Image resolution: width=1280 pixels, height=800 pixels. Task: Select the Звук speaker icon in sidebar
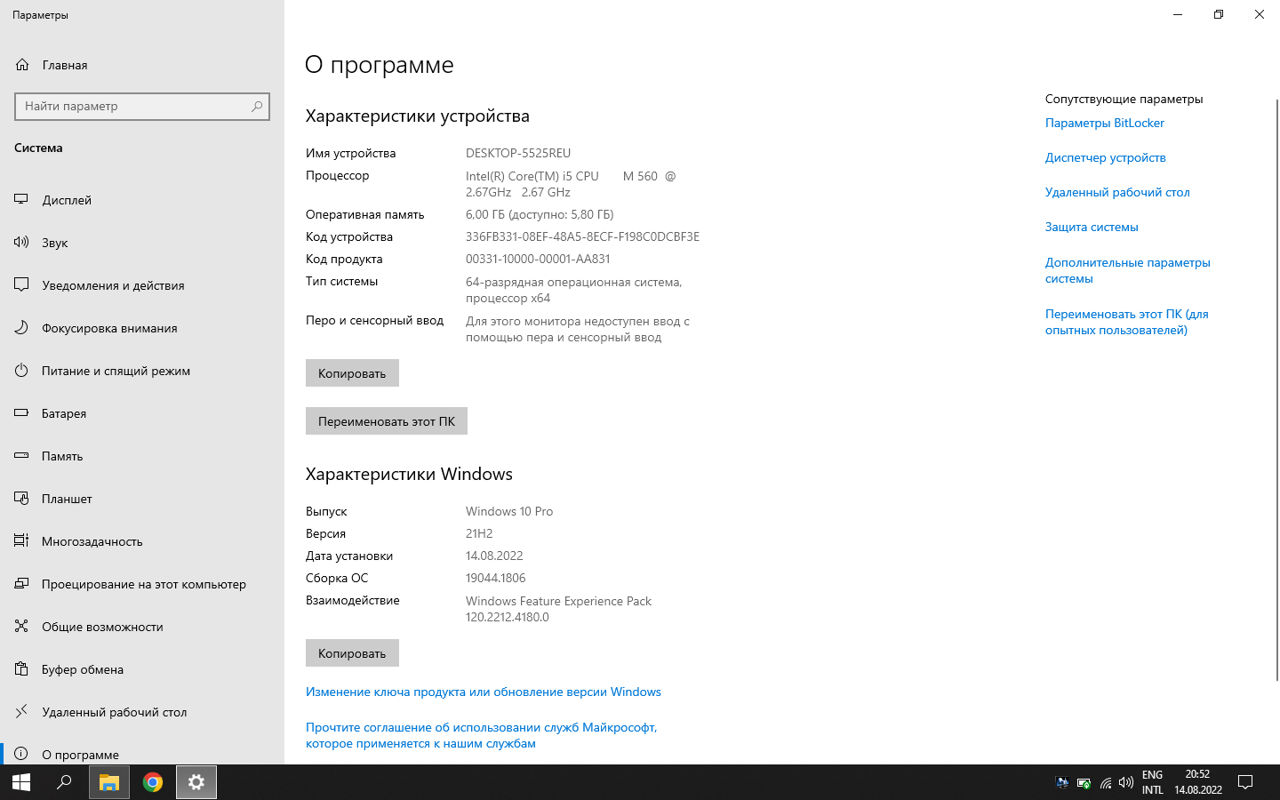click(x=21, y=243)
